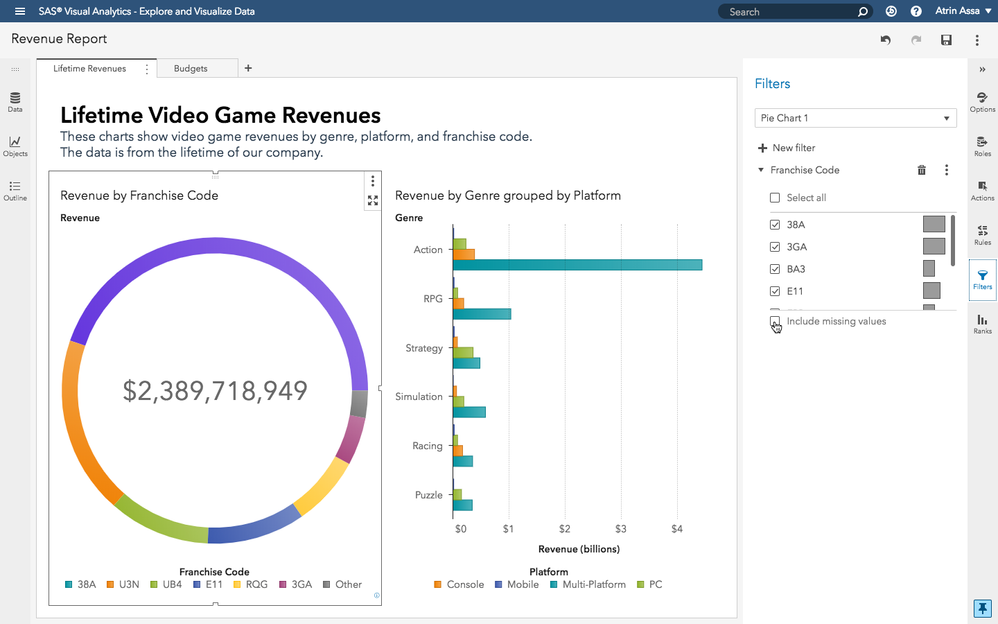This screenshot has width=998, height=624.
Task: Toggle Include missing values checkbox
Action: tap(774, 321)
